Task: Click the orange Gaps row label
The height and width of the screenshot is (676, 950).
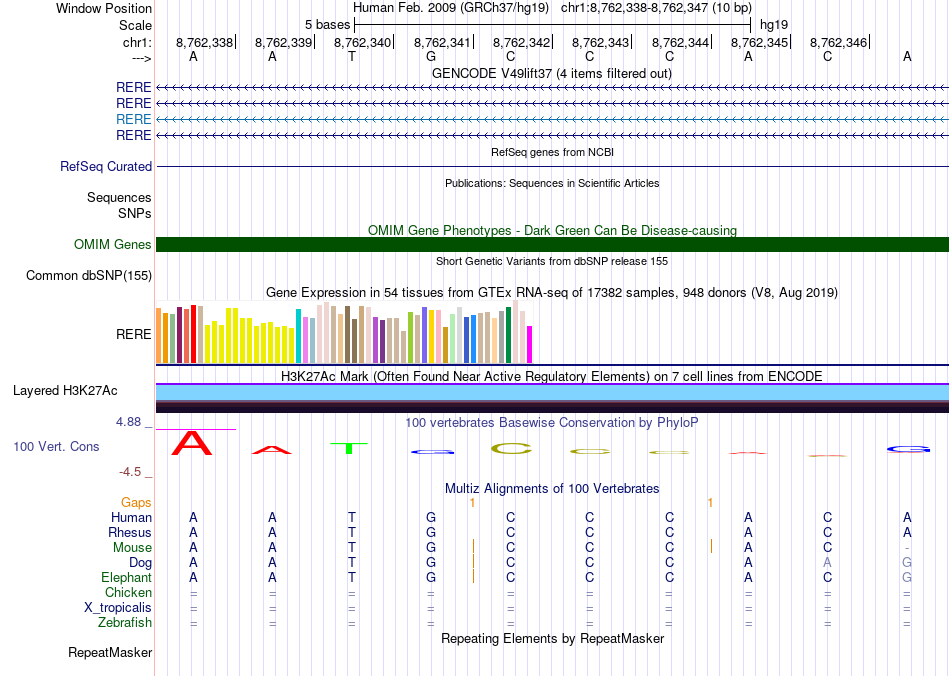Action: (x=136, y=502)
